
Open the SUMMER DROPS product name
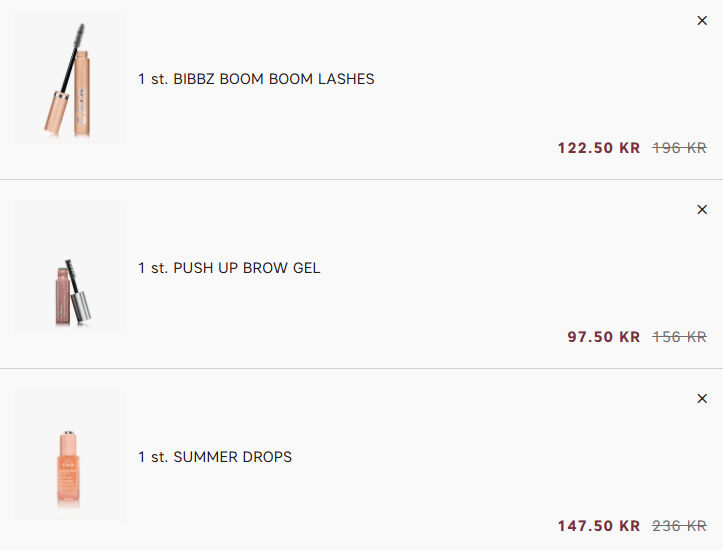(232, 457)
